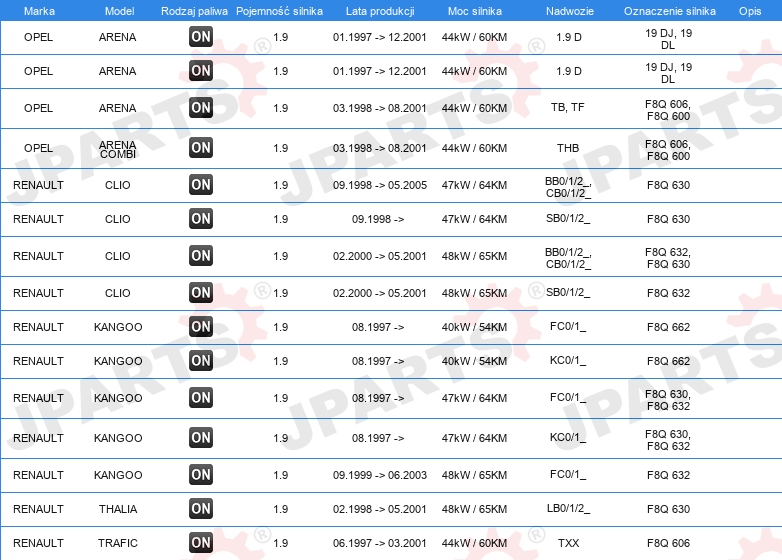
Task: Click the ON icon in the Kangoo 47kW FC0/1_ row
Action: click(x=201, y=397)
